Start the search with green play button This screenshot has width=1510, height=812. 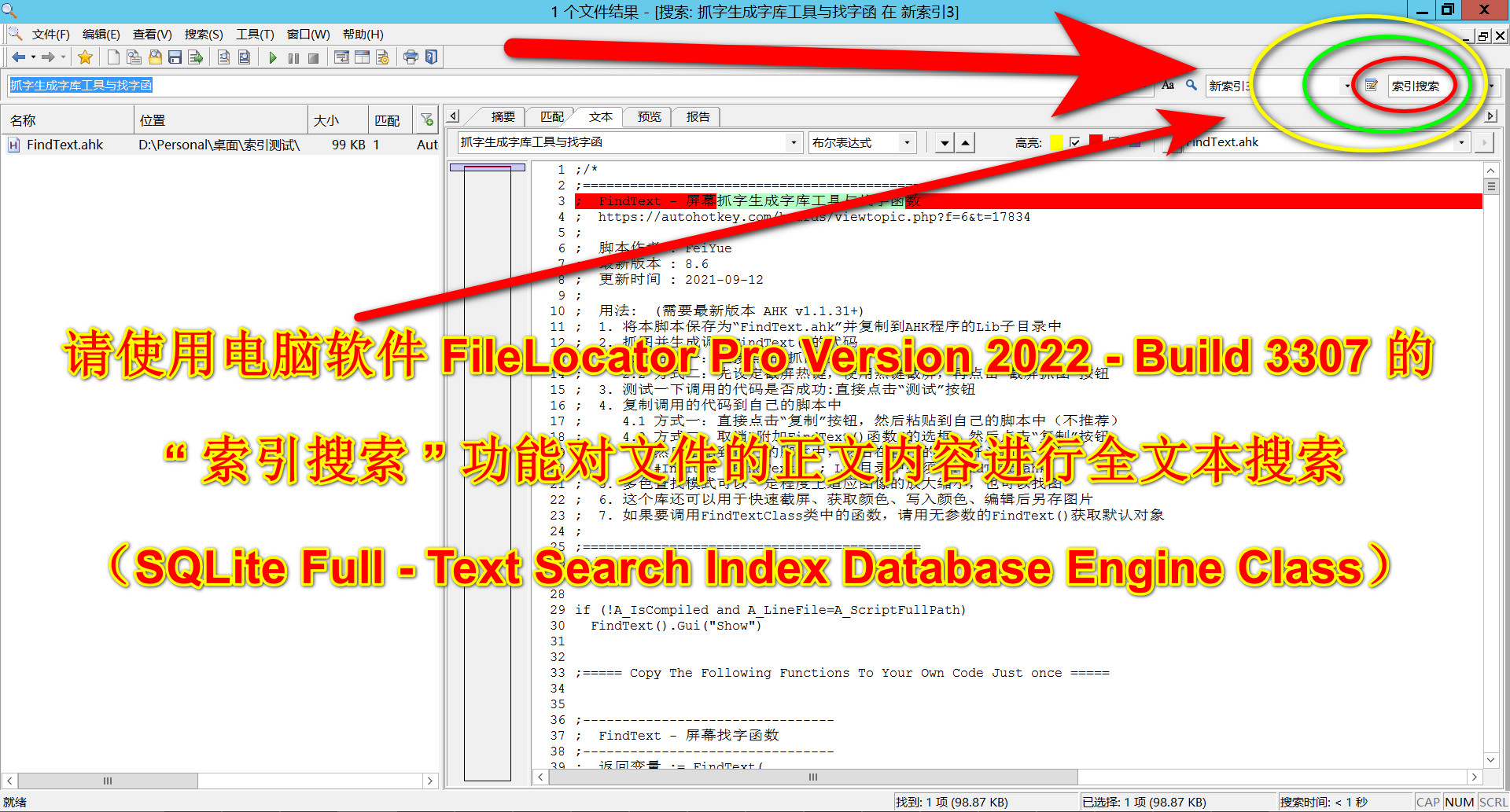[273, 57]
